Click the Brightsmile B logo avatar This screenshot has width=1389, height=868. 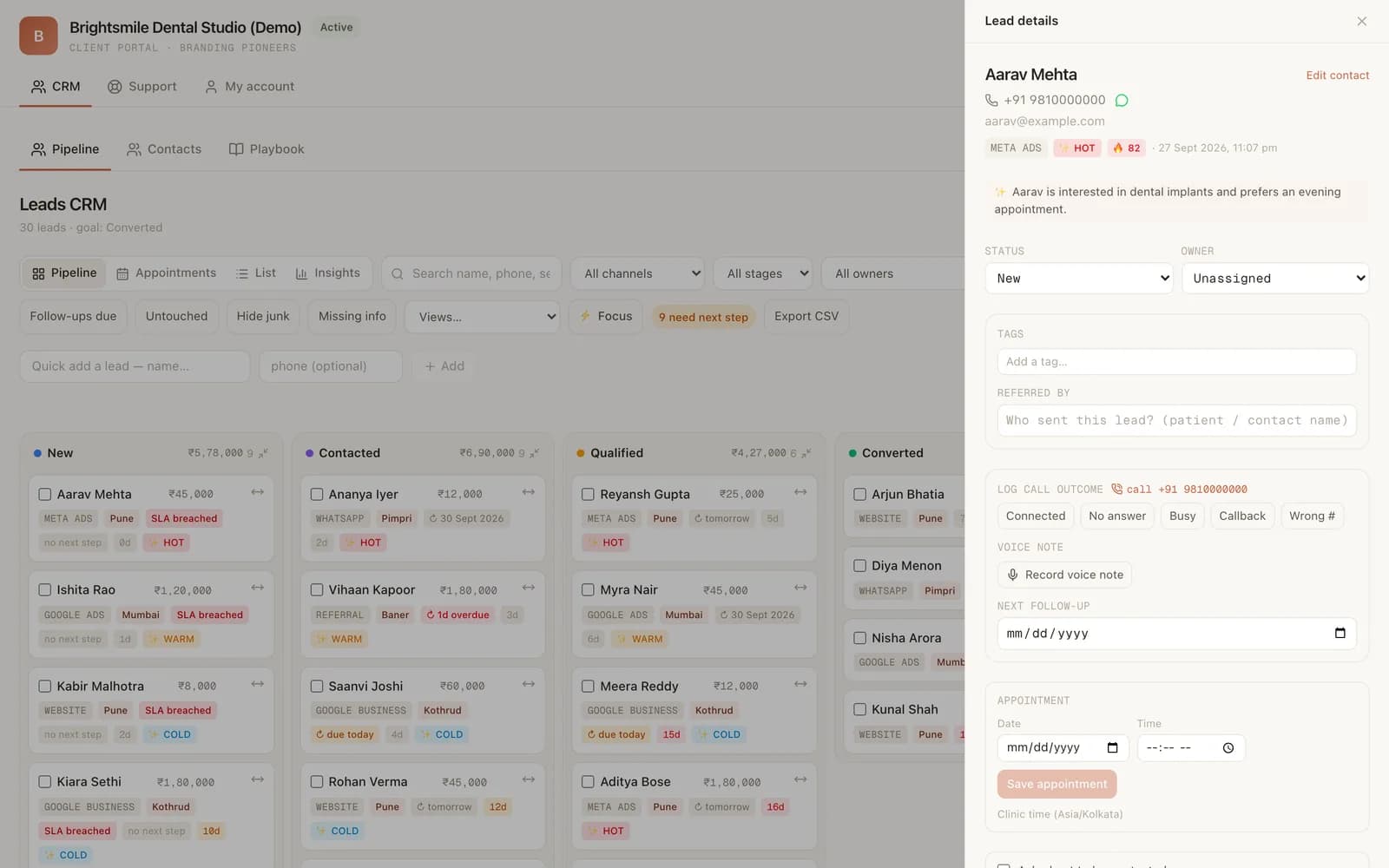[38, 36]
